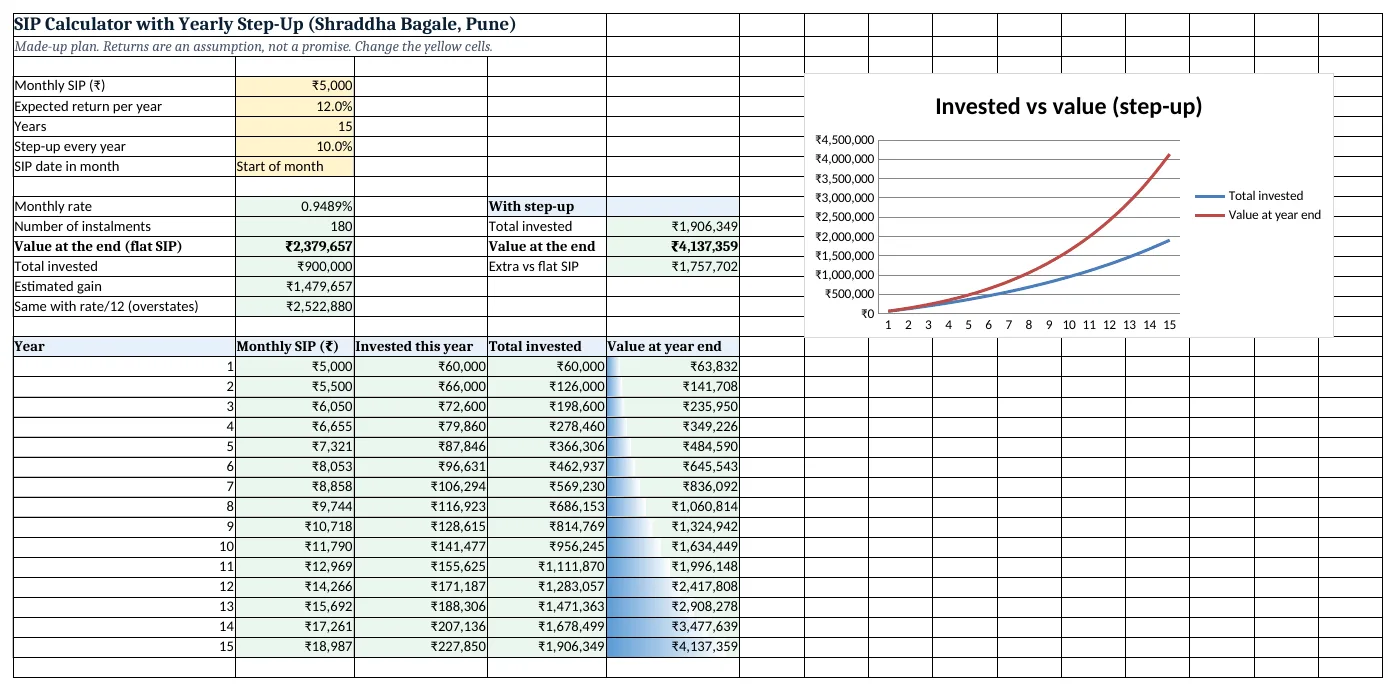Screen dimensions: 1395x690
Task: Select the flat SIP value ₹2,379,657
Action: coord(294,247)
